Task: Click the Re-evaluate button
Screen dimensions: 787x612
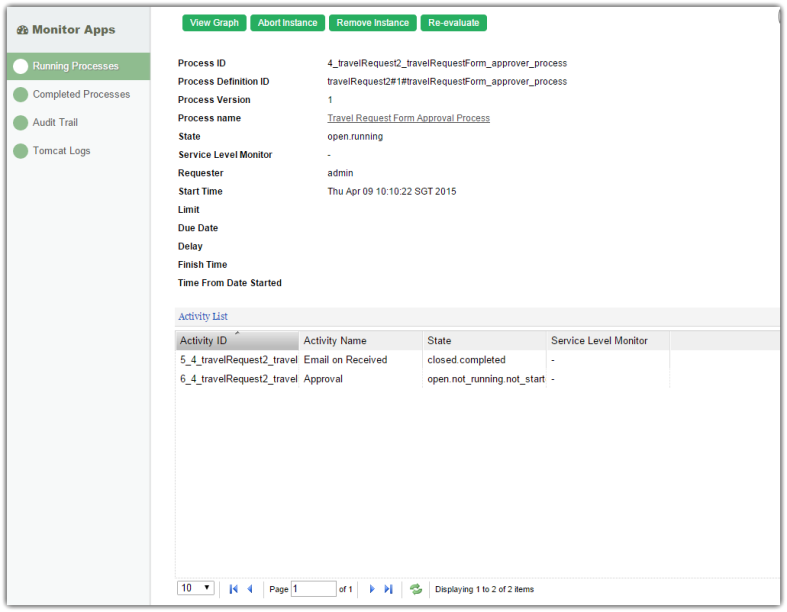Action: 453,22
